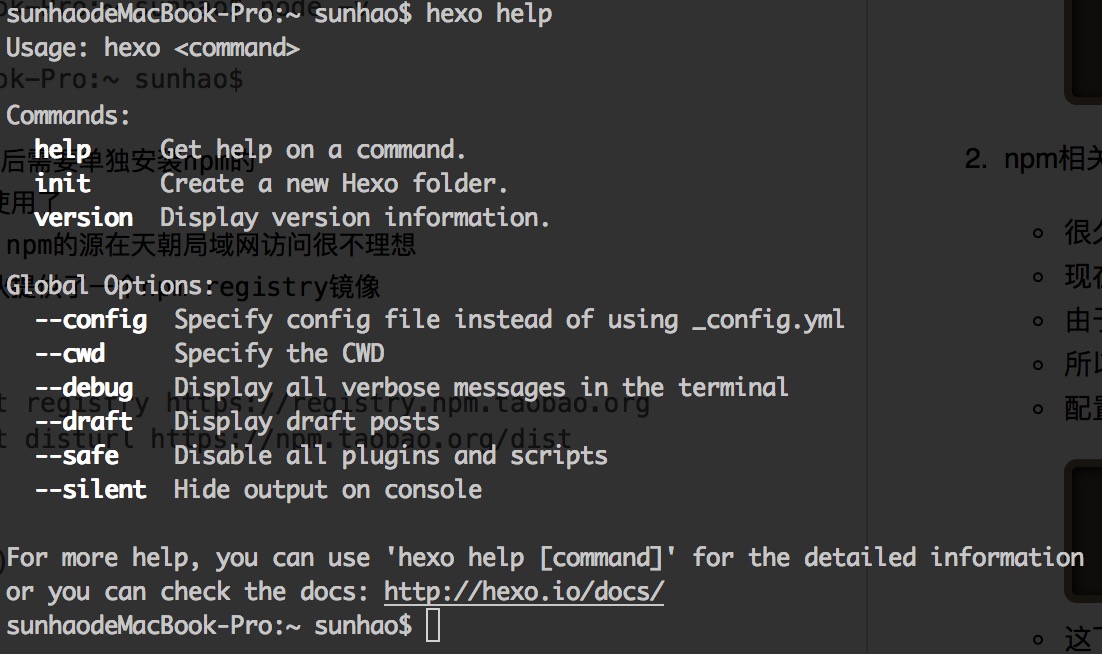
Task: Click the 'hexo help [command]' hint text
Action: click(531, 558)
